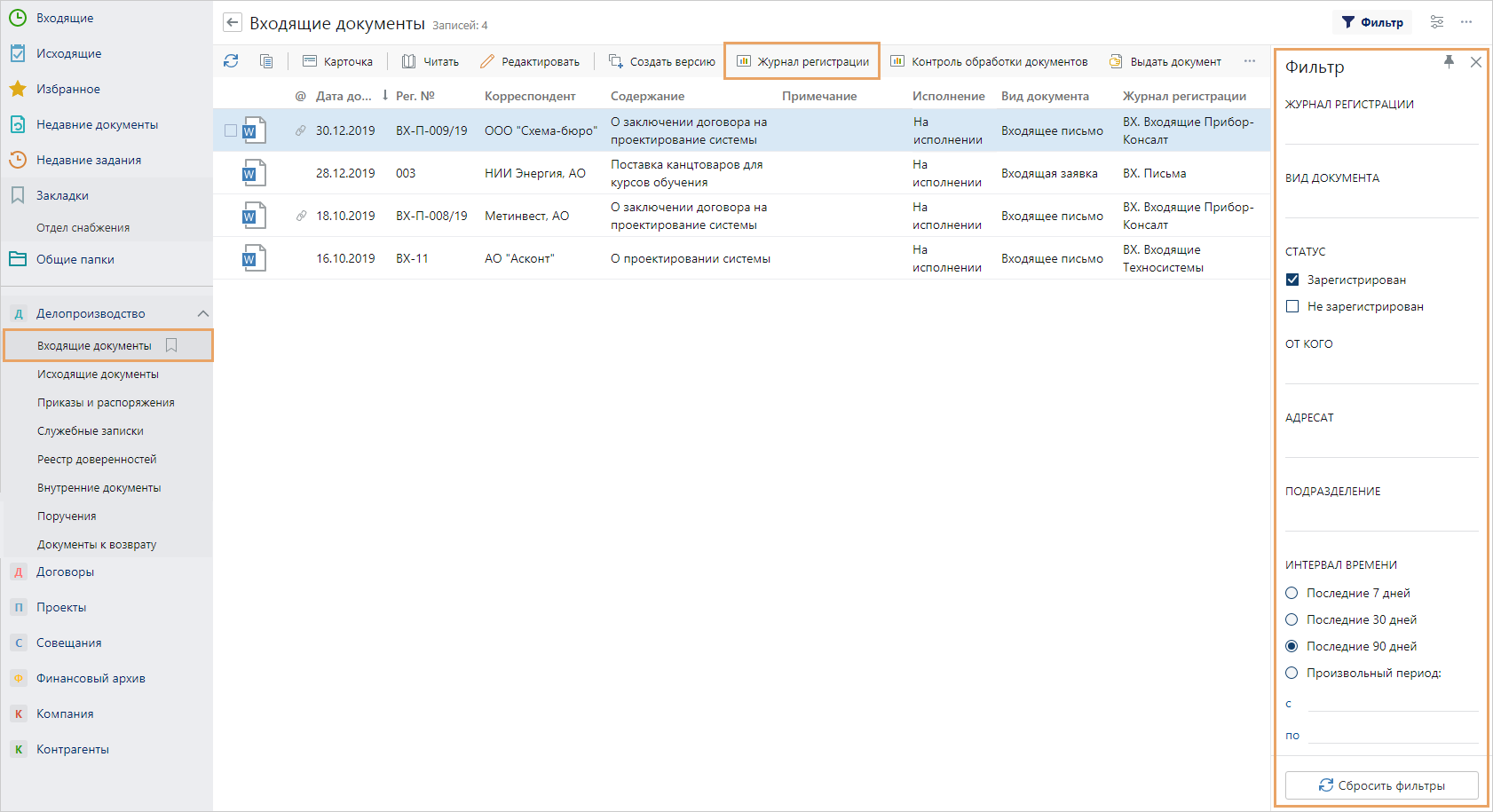Click the copy documents icon in toolbar

(266, 61)
